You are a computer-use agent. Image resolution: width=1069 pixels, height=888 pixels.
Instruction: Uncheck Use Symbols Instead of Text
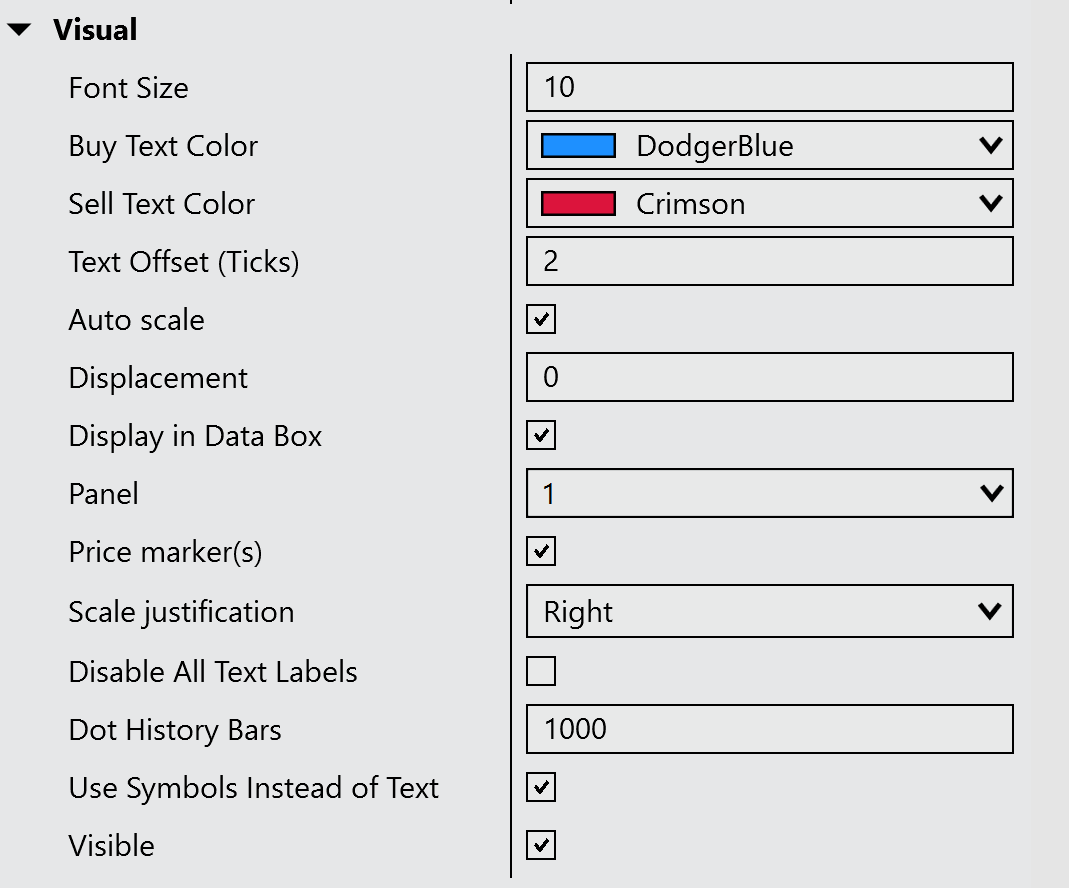[541, 787]
